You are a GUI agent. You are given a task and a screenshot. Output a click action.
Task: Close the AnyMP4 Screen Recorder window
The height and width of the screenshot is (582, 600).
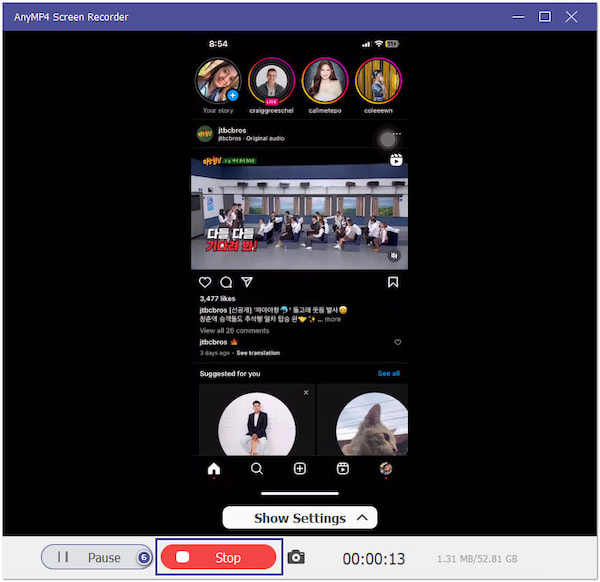point(571,16)
